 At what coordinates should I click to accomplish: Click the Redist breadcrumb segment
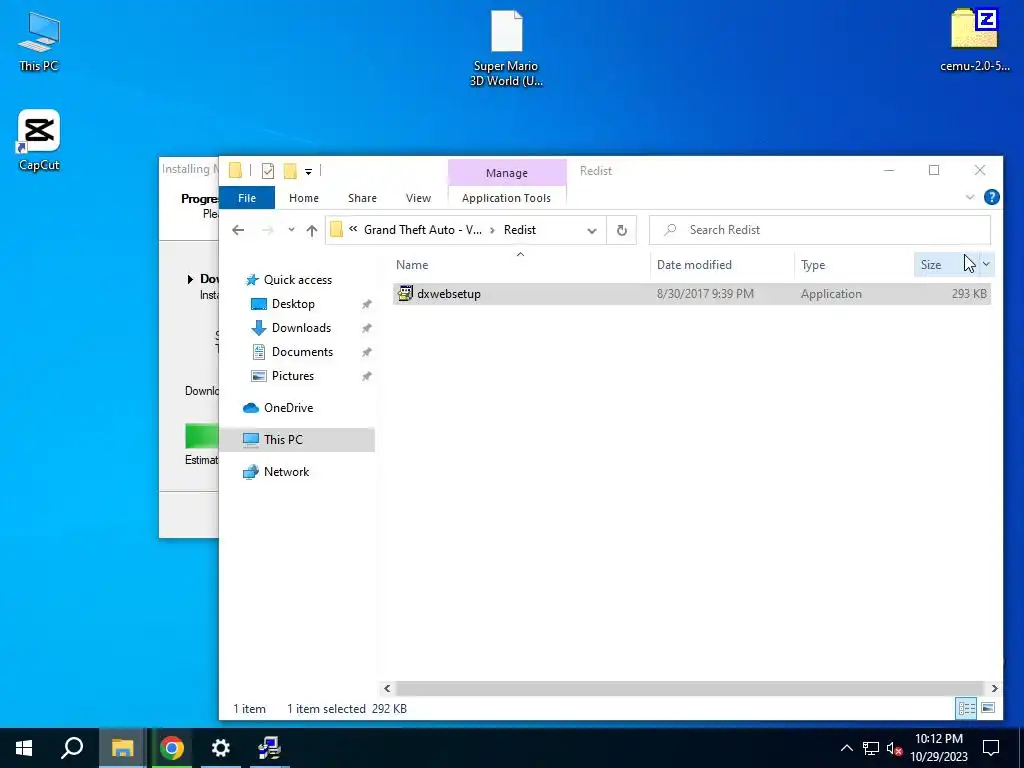(x=520, y=230)
